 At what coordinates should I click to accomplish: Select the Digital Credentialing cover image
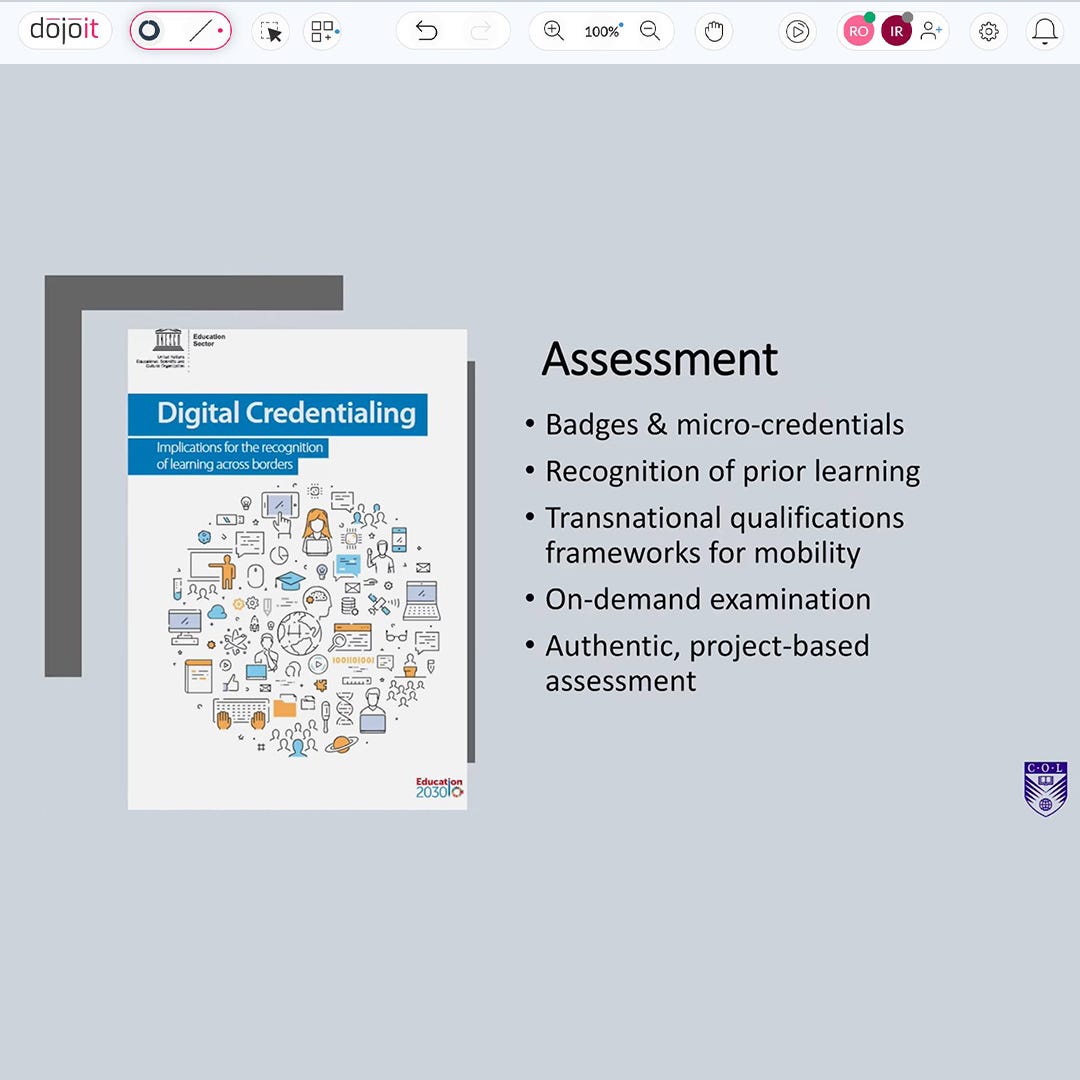point(298,569)
